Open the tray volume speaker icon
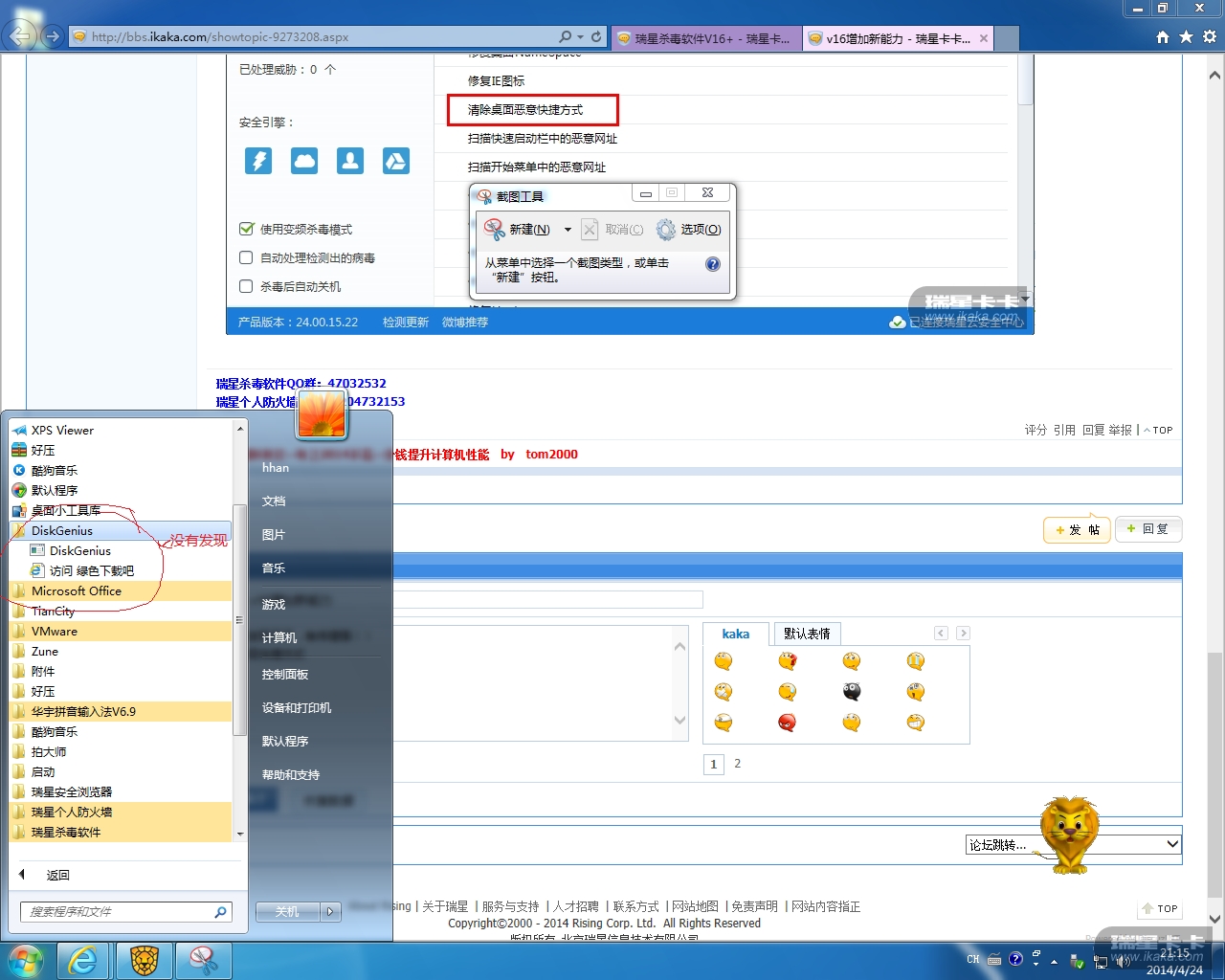 click(1122, 961)
